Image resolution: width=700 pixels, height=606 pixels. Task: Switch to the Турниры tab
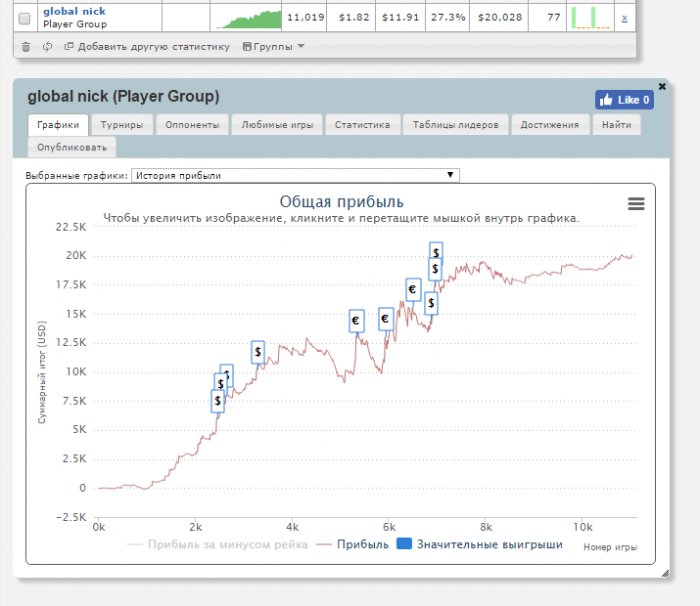[122, 125]
